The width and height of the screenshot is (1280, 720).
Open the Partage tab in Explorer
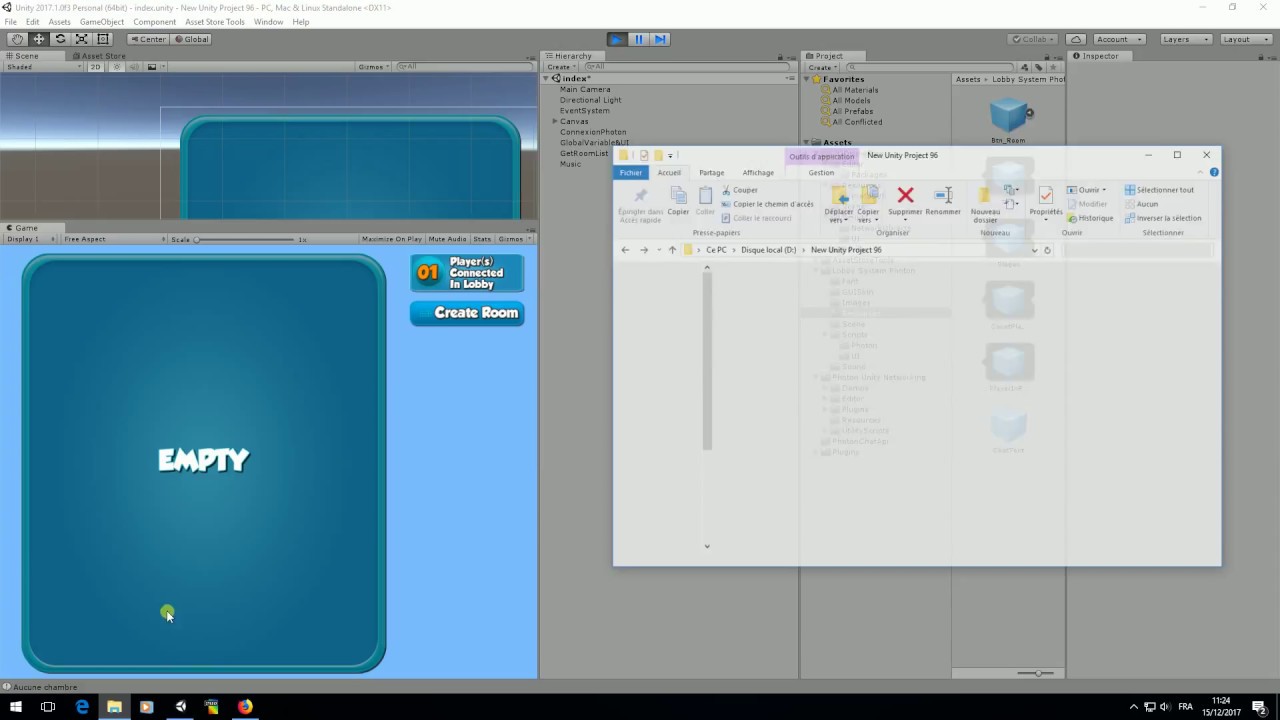pos(711,173)
